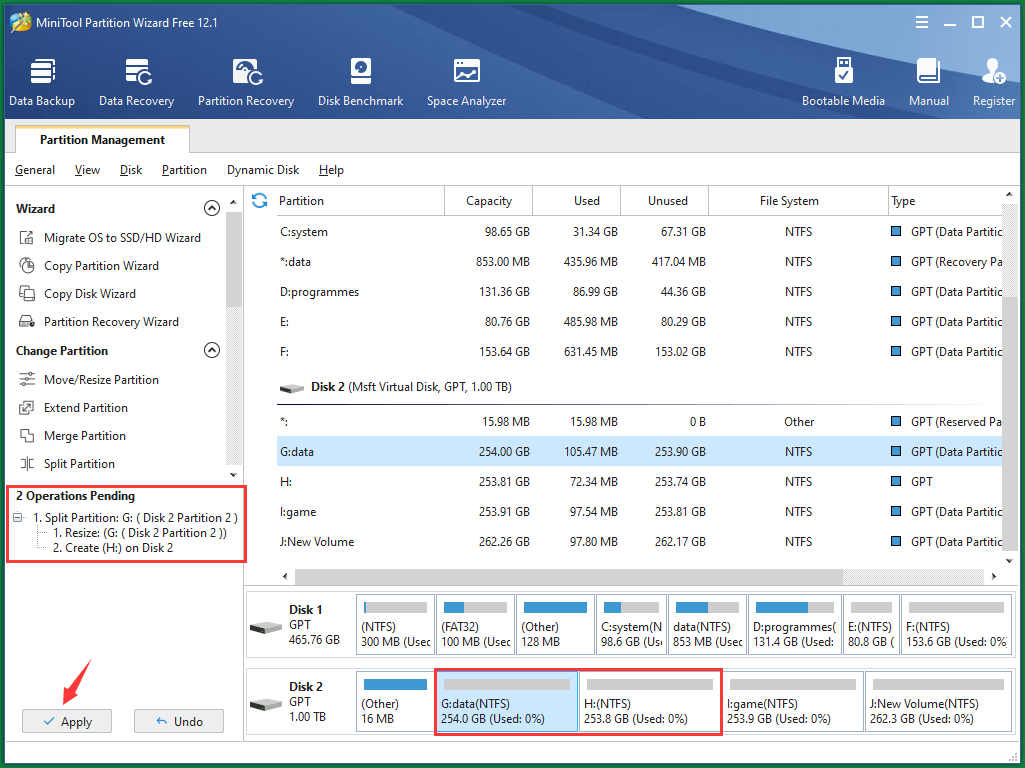Select H:(NTFS) block in Disk 2 map
Screen dimensions: 1025x768
(650, 701)
